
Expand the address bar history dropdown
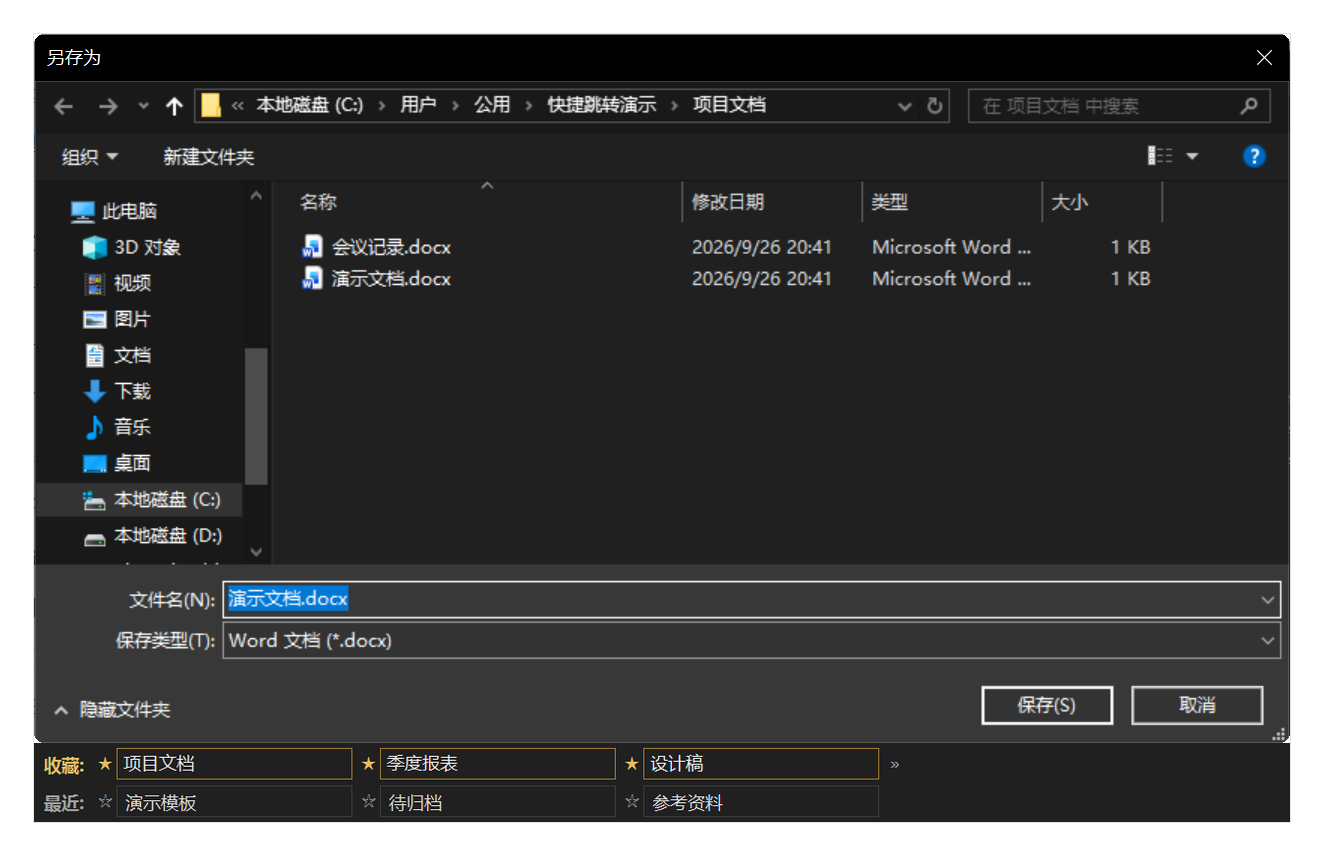tap(905, 106)
